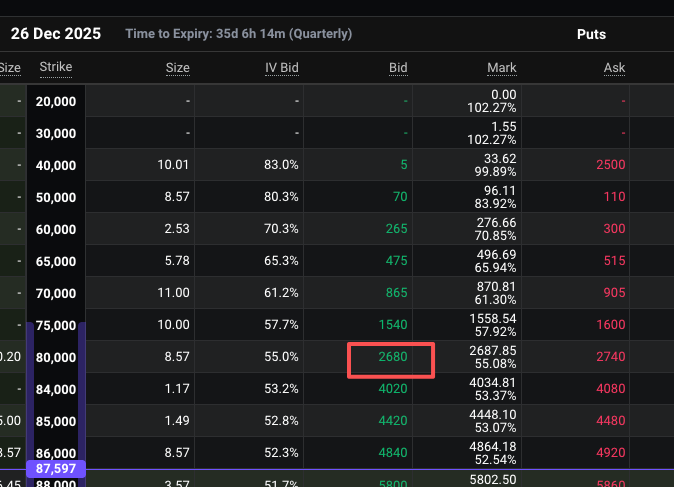This screenshot has height=487, width=674.
Task: Click the mark price 4864.18
Action: coord(493,447)
